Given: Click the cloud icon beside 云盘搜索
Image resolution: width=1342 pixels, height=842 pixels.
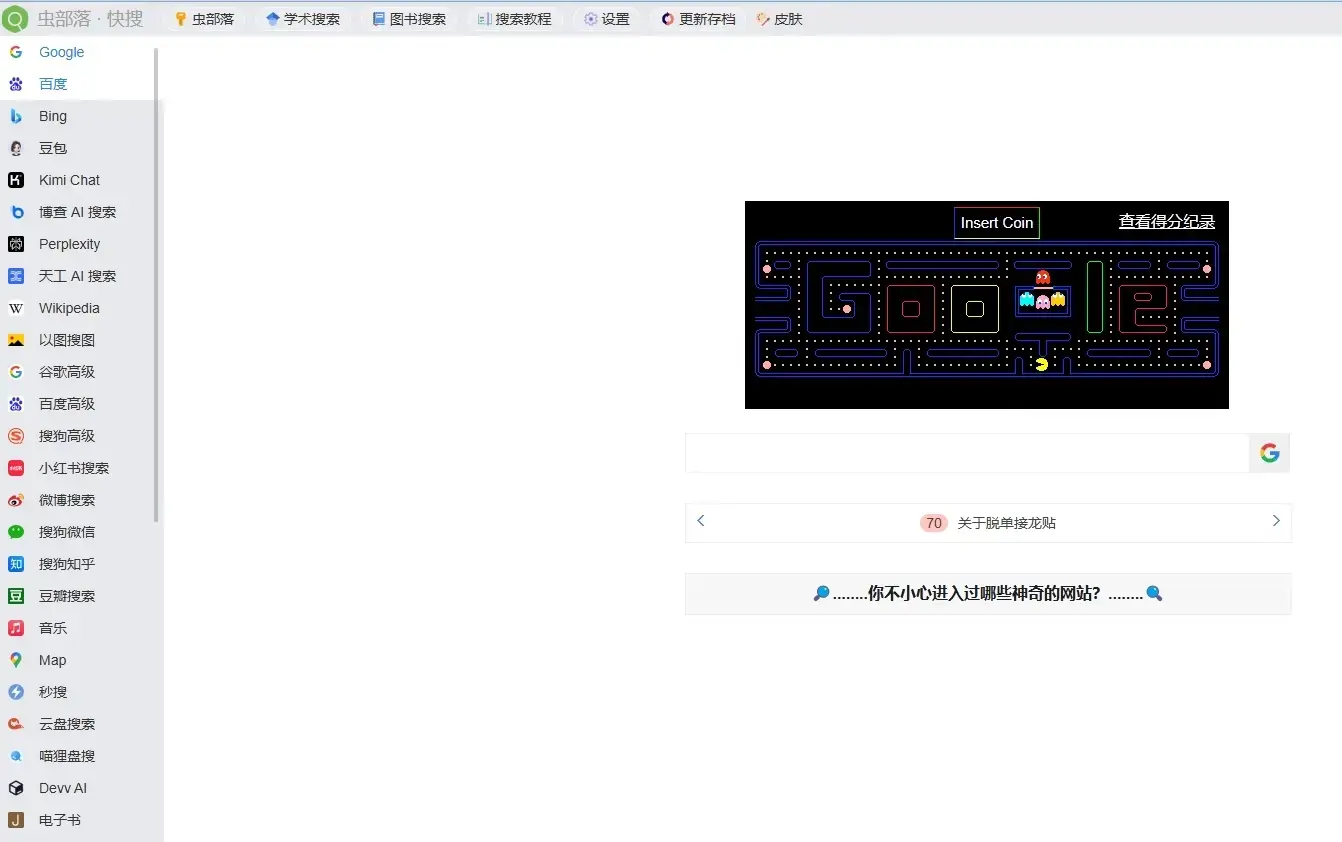Looking at the screenshot, I should (x=16, y=724).
